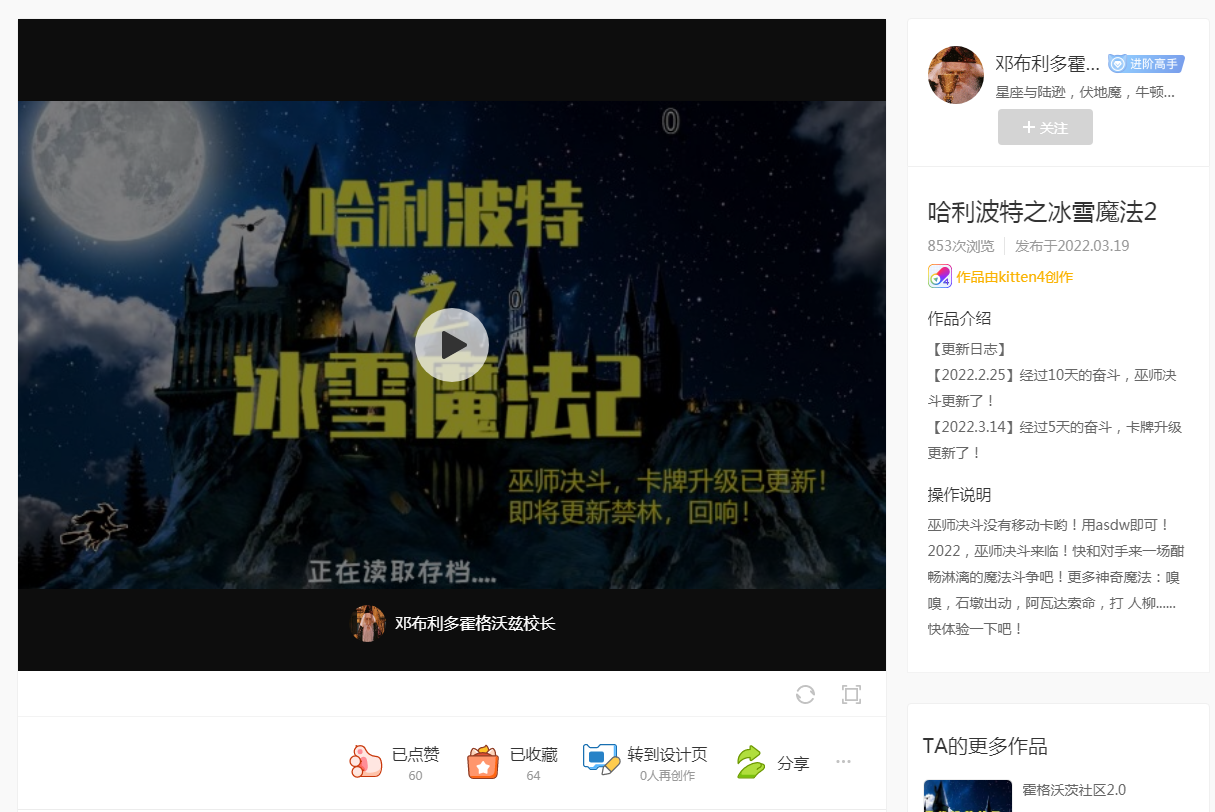This screenshot has height=812, width=1215.
Task: Follow the author with the 关注 button
Action: click(x=1045, y=127)
